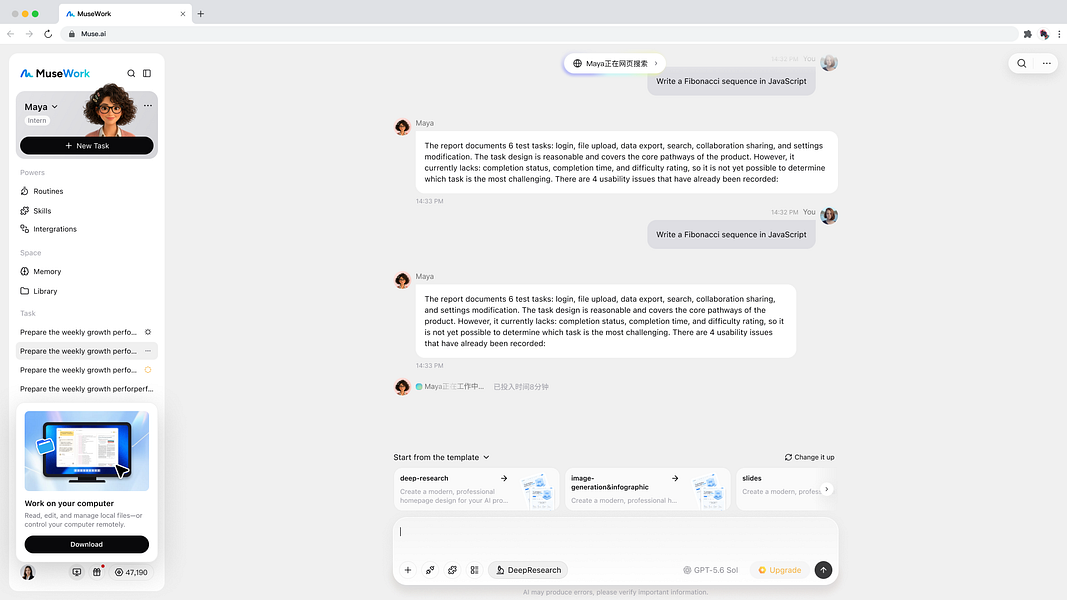Viewport: 1067px width, 600px height.
Task: Select the slides template card
Action: tap(785, 489)
